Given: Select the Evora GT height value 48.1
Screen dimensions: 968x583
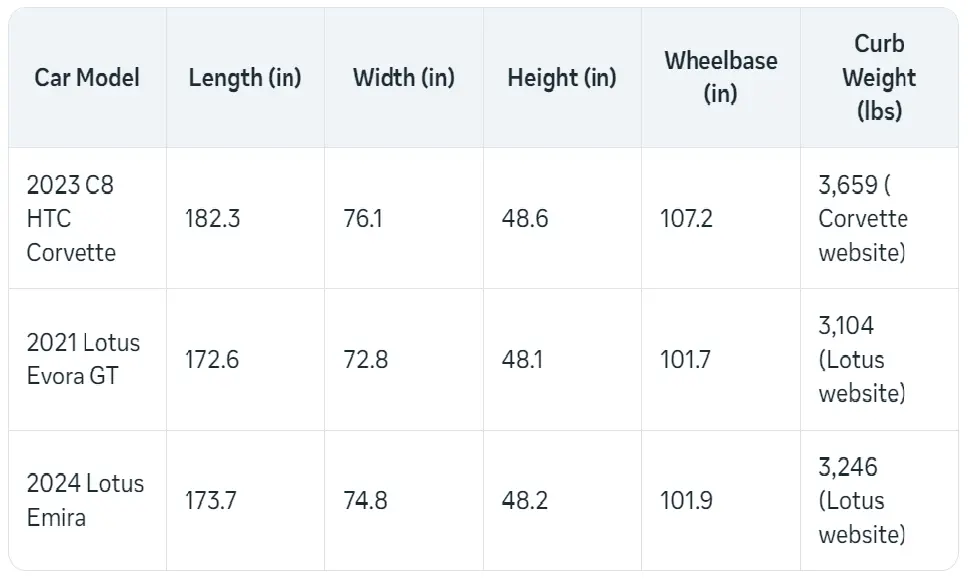Looking at the screenshot, I should click(x=522, y=359).
